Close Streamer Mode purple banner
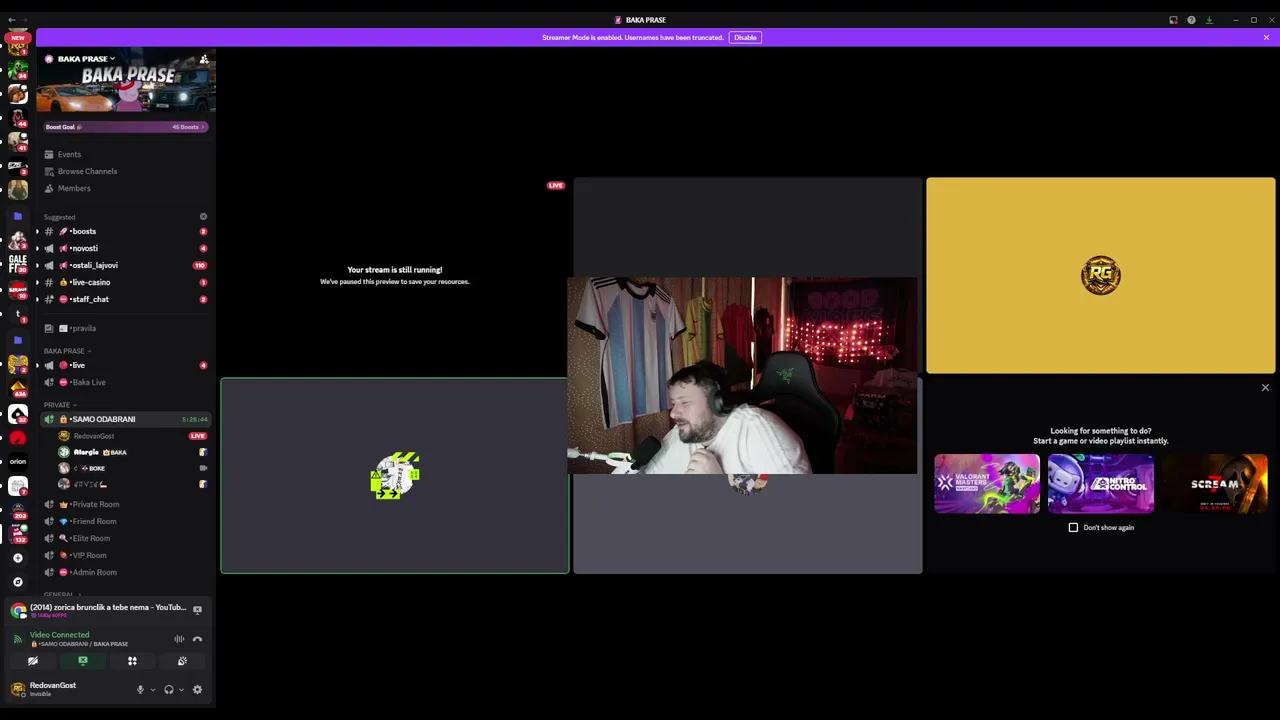Screen dimensions: 1280x720 pos(1266,37)
